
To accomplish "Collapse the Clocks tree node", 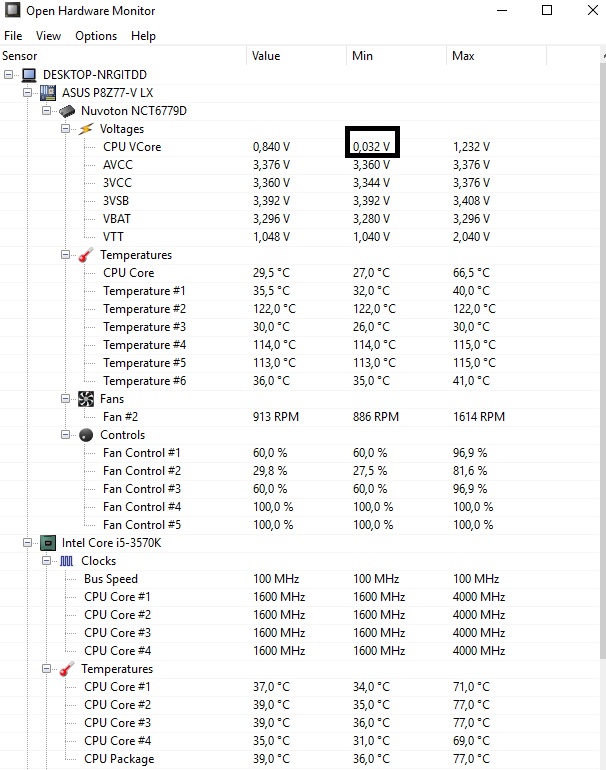I will click(47, 561).
